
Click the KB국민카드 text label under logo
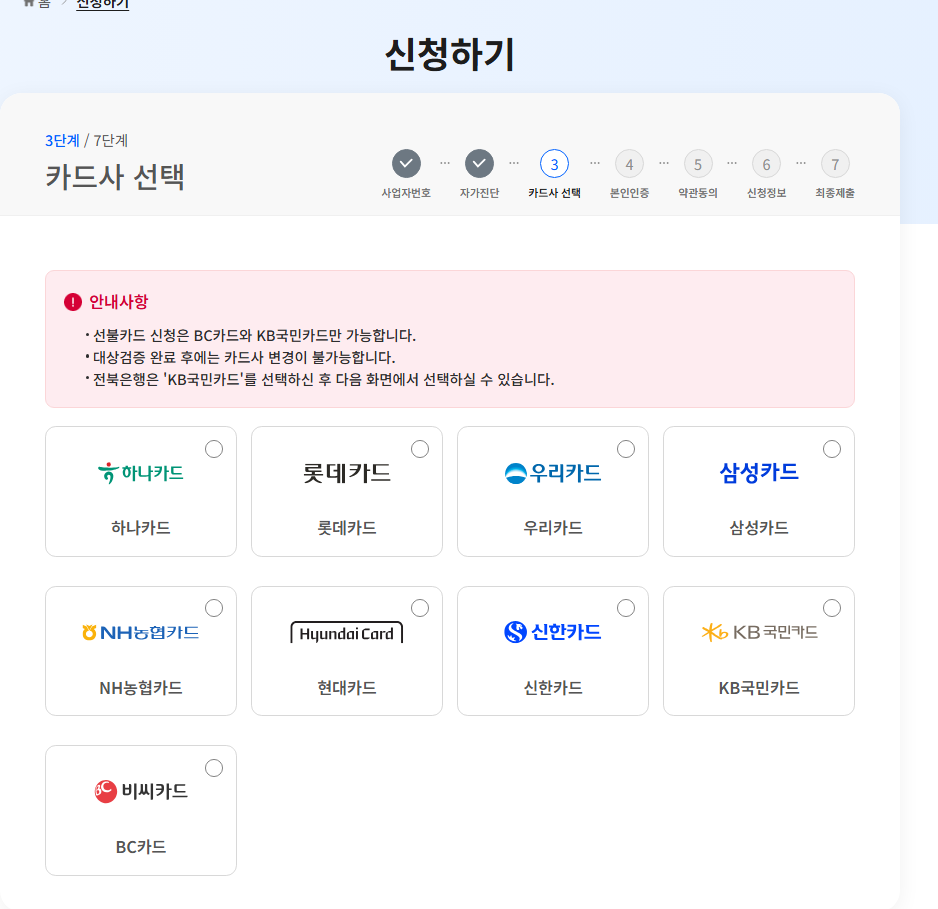759,688
